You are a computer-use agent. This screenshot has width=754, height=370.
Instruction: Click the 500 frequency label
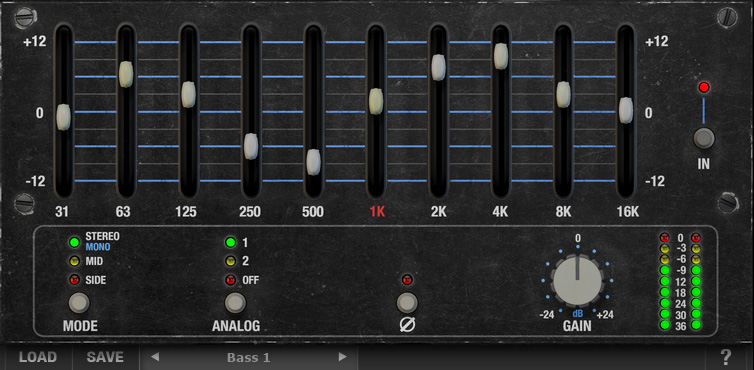pos(313,212)
